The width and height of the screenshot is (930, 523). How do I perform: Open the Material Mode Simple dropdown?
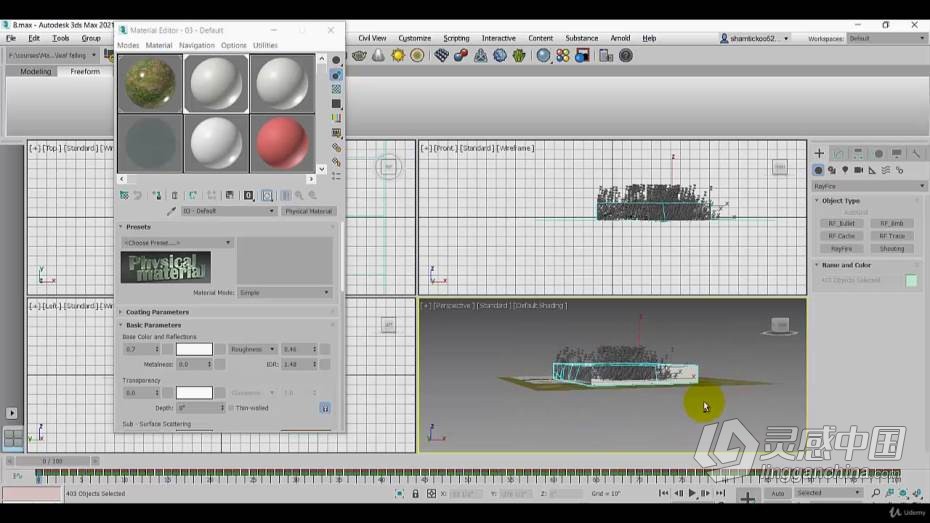[x=284, y=293]
